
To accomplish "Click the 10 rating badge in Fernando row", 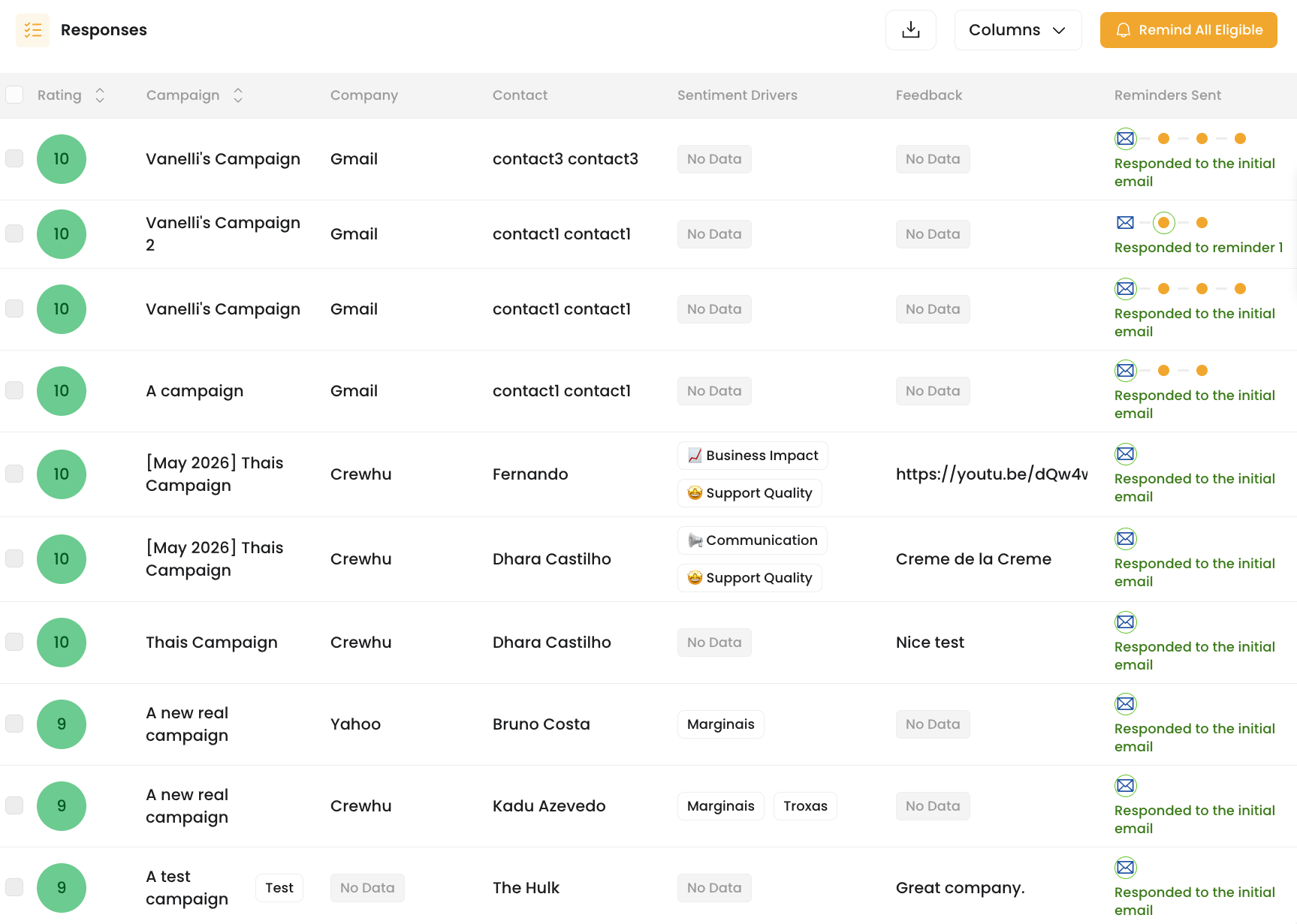I will pyautogui.click(x=62, y=474).
